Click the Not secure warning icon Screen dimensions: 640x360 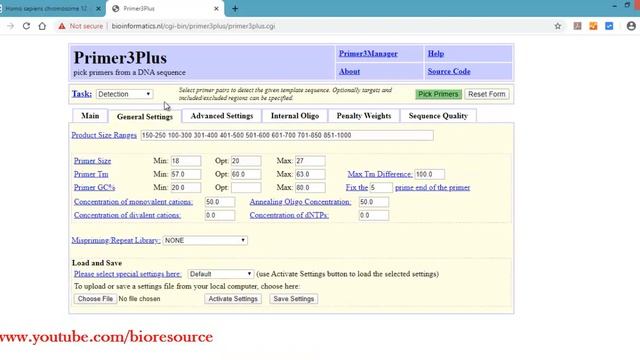point(62,26)
